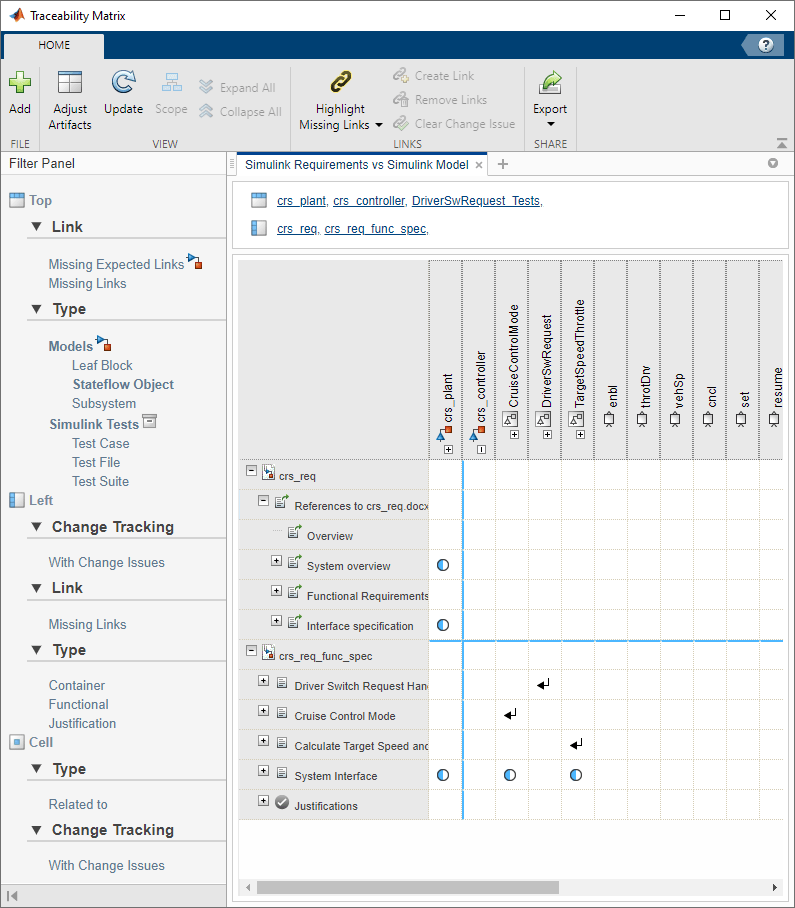Expand the crs_plant column header
Screen dimensions: 795x908
click(x=448, y=449)
